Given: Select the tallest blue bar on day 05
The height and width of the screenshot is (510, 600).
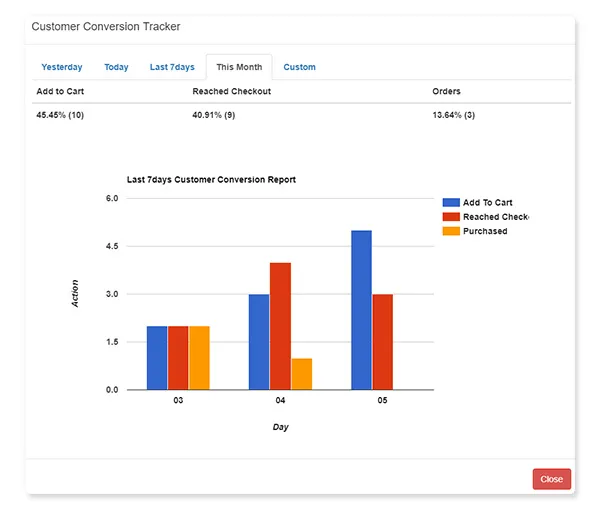Looking at the screenshot, I should click(x=361, y=310).
